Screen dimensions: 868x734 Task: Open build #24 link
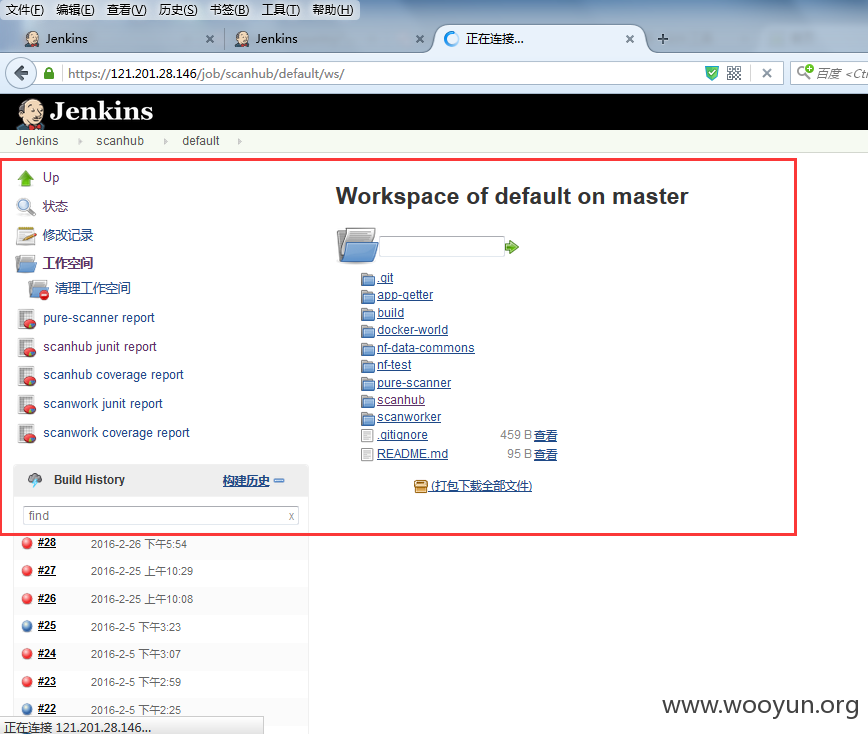pyautogui.click(x=46, y=653)
